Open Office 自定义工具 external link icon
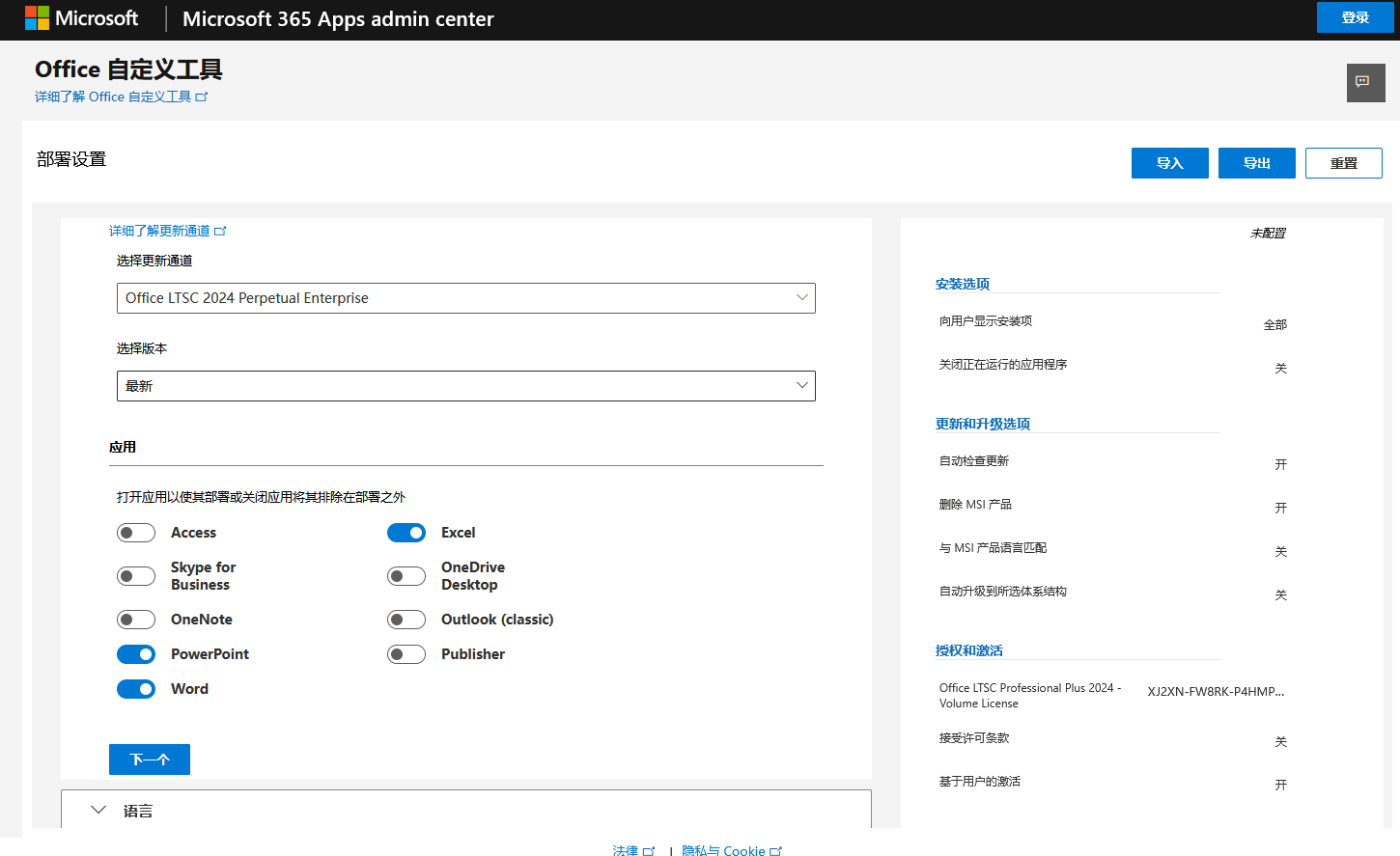 tap(201, 97)
